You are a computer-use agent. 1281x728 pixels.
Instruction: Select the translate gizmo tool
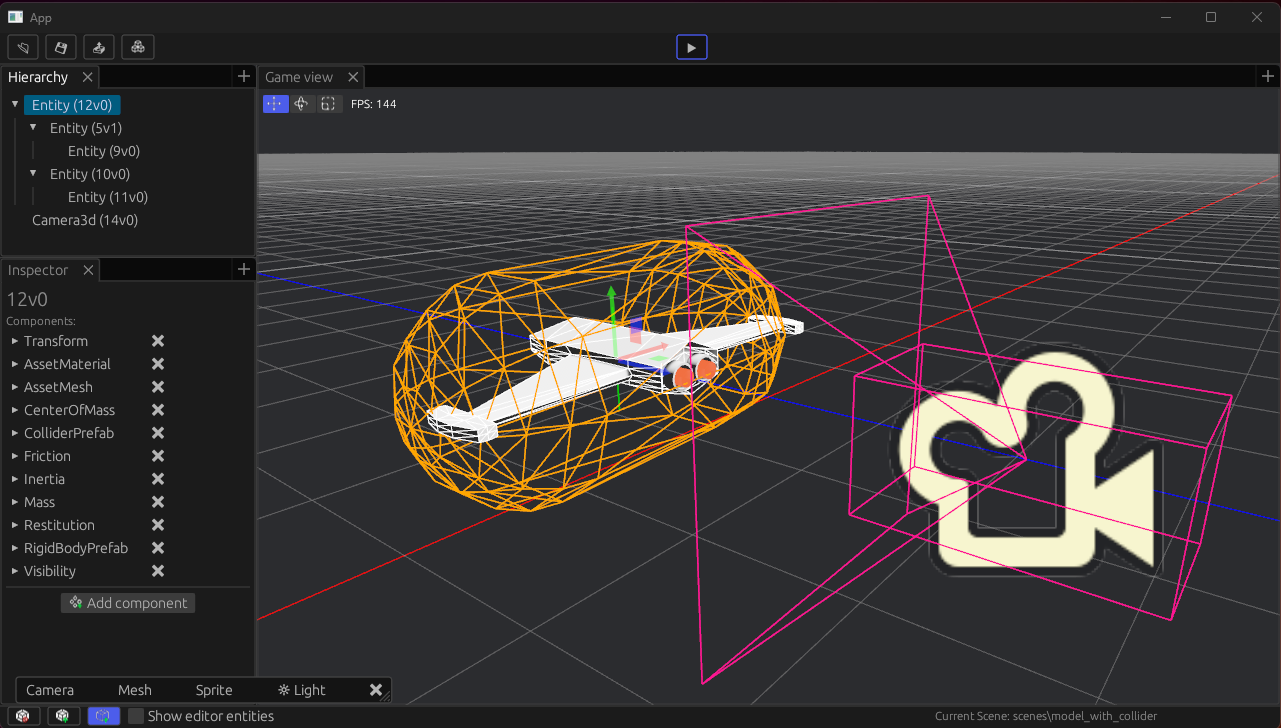(x=275, y=104)
